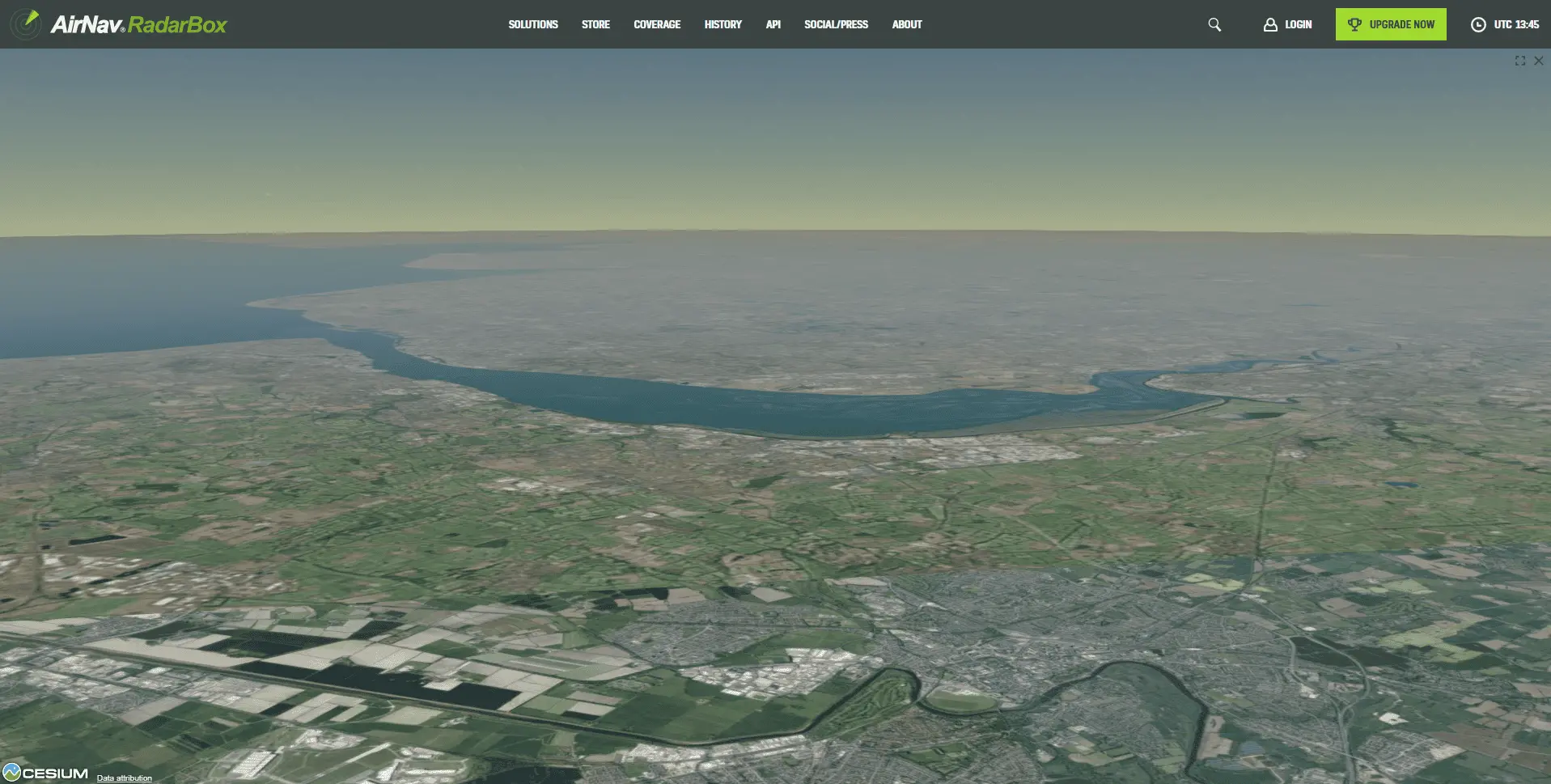Open search with the magnifier icon
1551x784 pixels.
pyautogui.click(x=1214, y=24)
